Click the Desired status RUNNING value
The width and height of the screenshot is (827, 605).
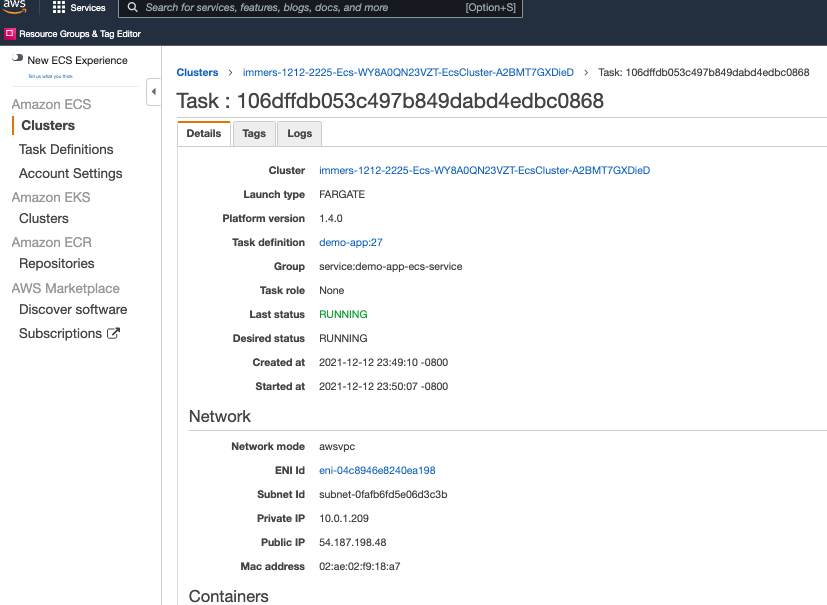pyautogui.click(x=343, y=339)
